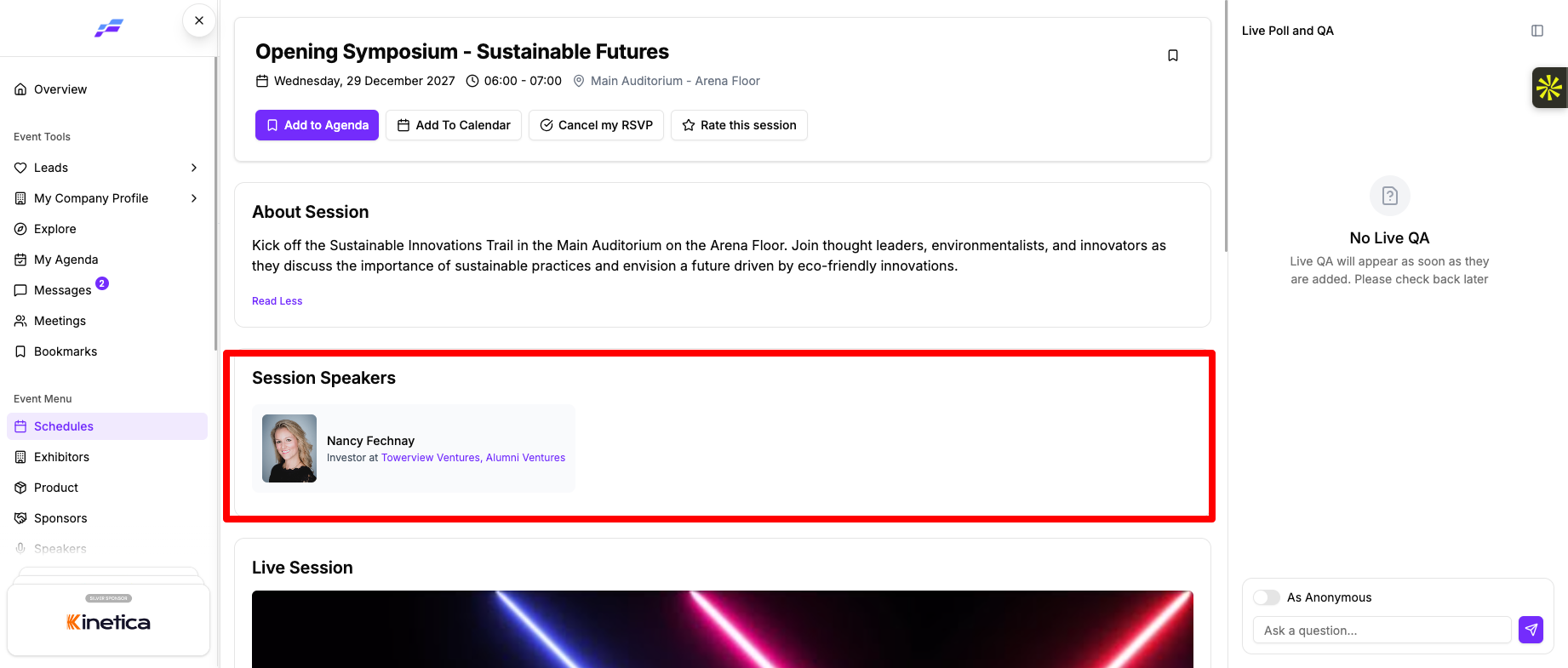Open the Schedules menu item
Image resolution: width=1568 pixels, height=668 pixels.
[x=107, y=426]
